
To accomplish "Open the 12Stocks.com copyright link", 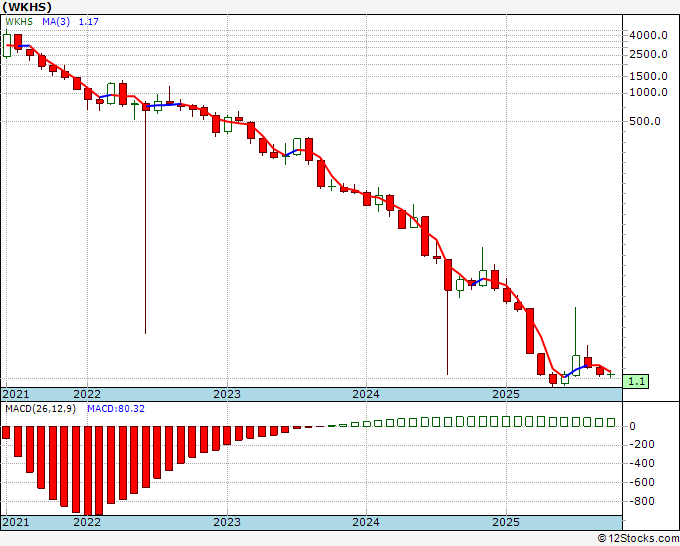I will [638, 539].
